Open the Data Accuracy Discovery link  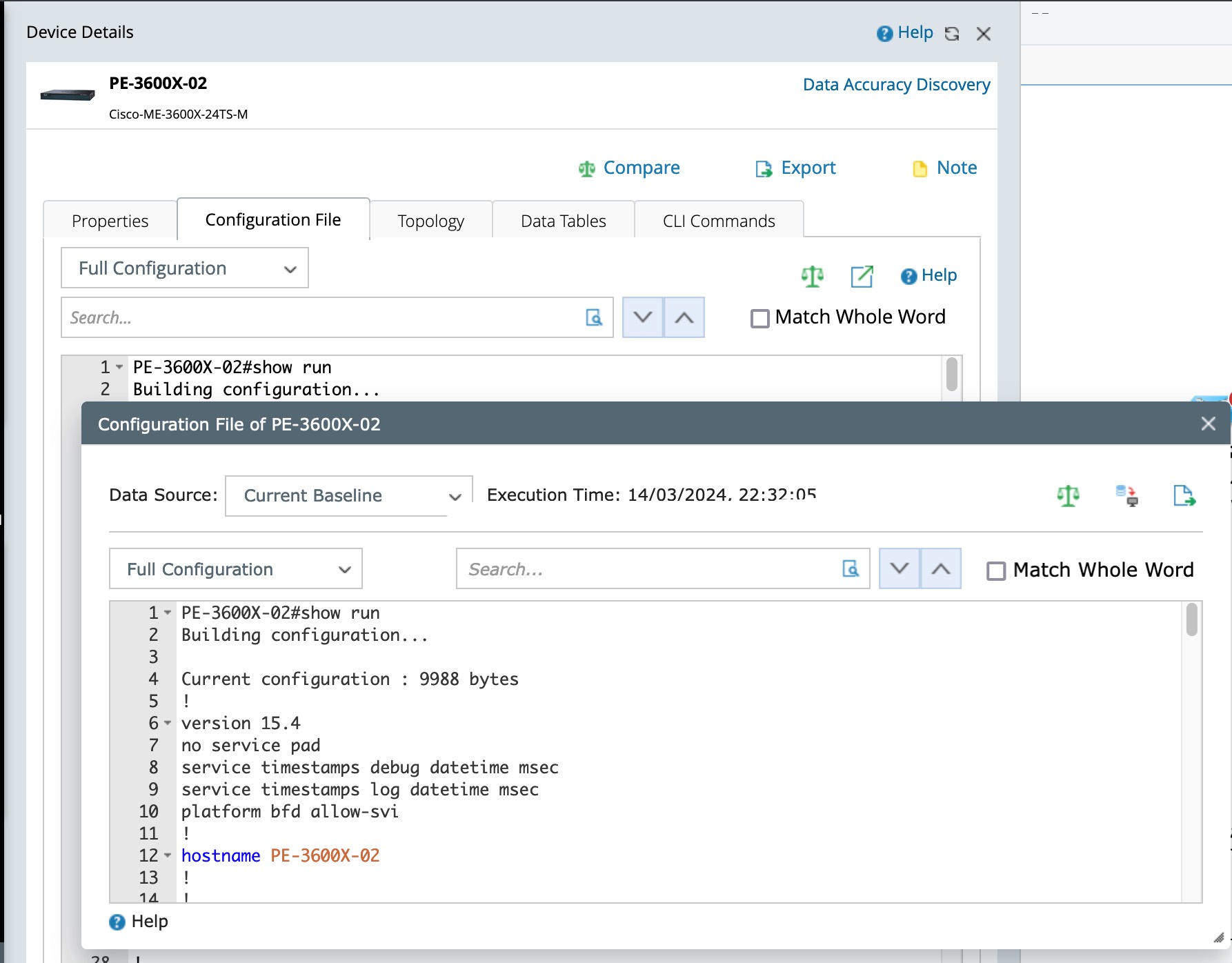896,84
